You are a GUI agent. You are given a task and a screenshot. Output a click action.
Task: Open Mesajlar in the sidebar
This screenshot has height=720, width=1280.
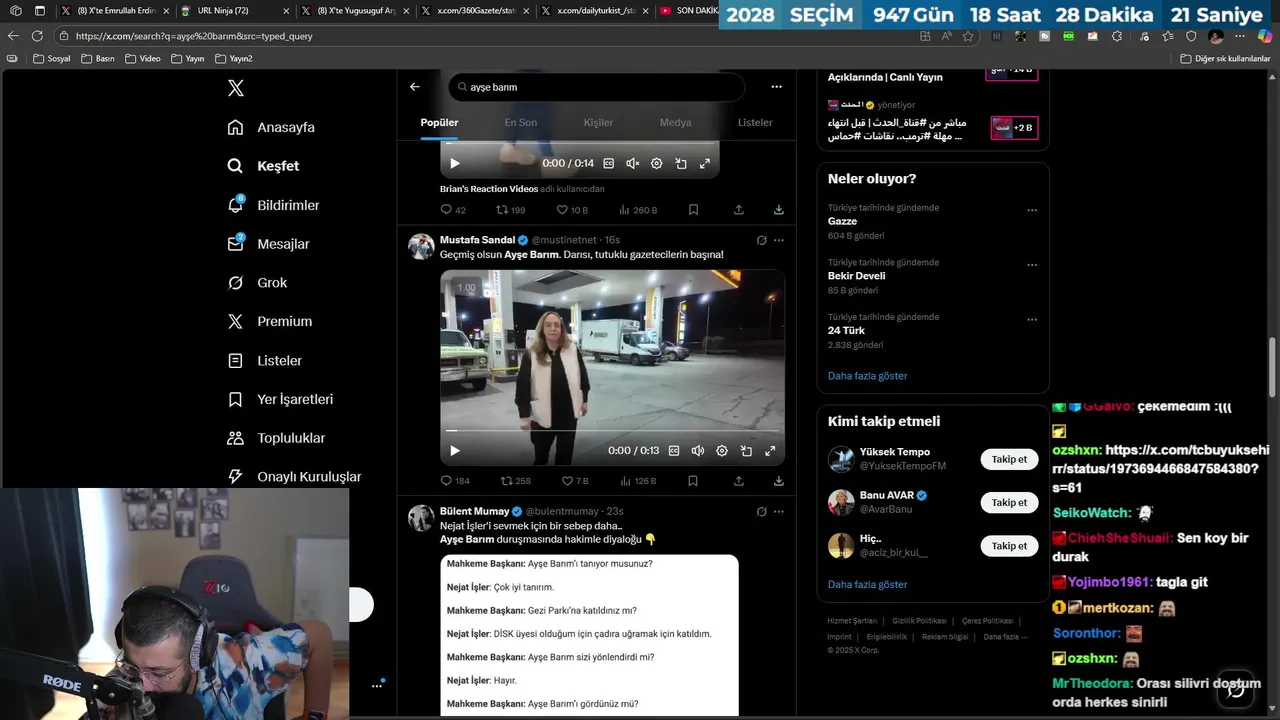269,244
